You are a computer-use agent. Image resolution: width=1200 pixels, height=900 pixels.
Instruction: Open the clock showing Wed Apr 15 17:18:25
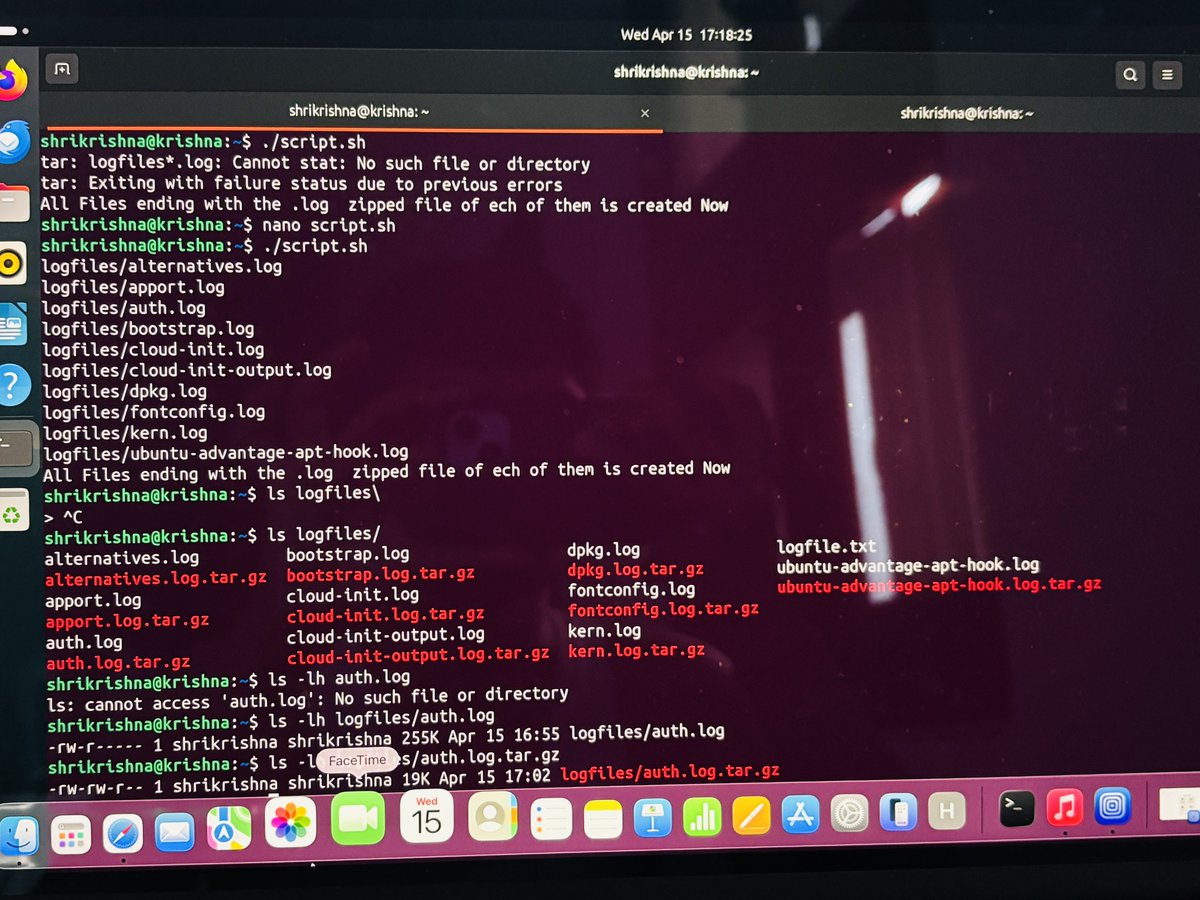[x=686, y=34]
